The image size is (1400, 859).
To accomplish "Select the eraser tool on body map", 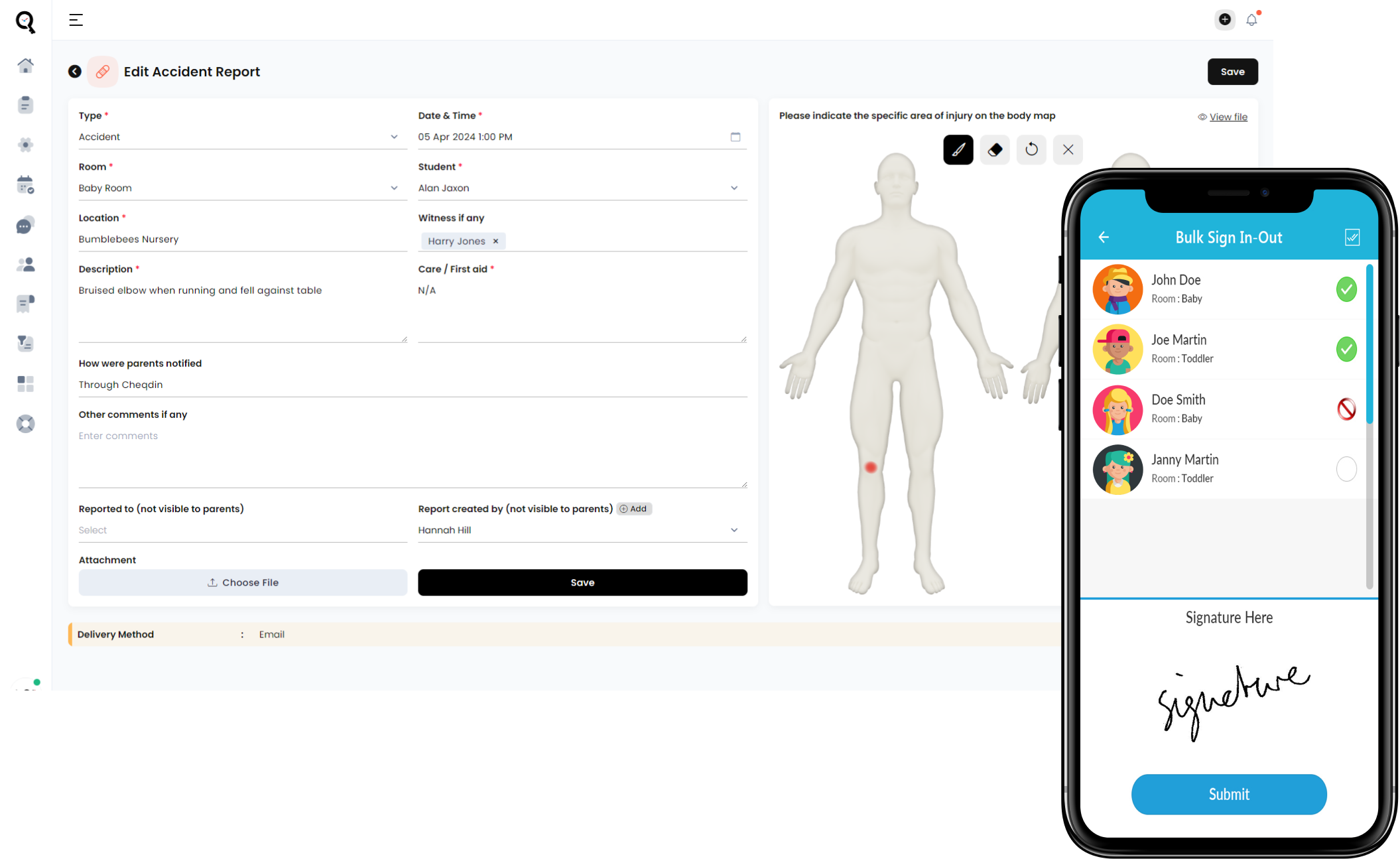I will click(x=994, y=149).
